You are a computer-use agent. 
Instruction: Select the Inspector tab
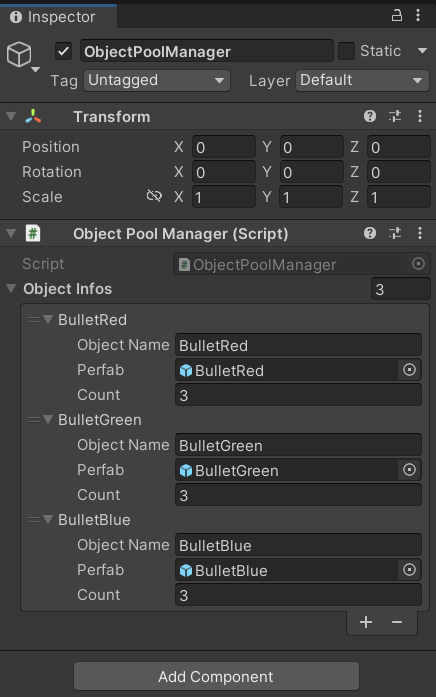(x=59, y=17)
